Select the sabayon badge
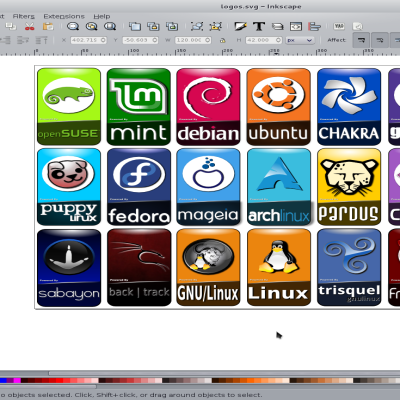This screenshot has height=400, width=400. [x=69, y=267]
